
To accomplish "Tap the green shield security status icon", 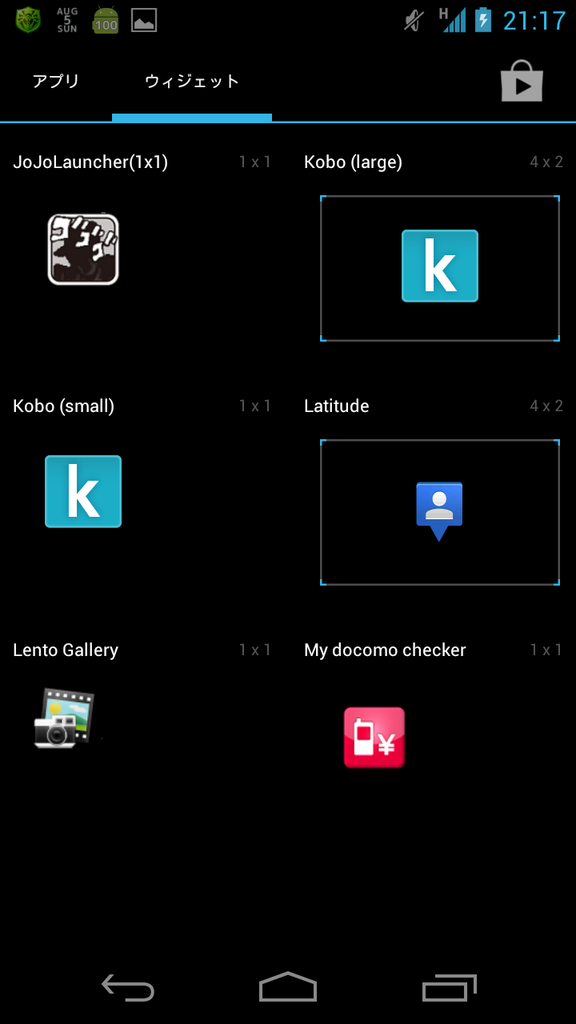I will [28, 20].
